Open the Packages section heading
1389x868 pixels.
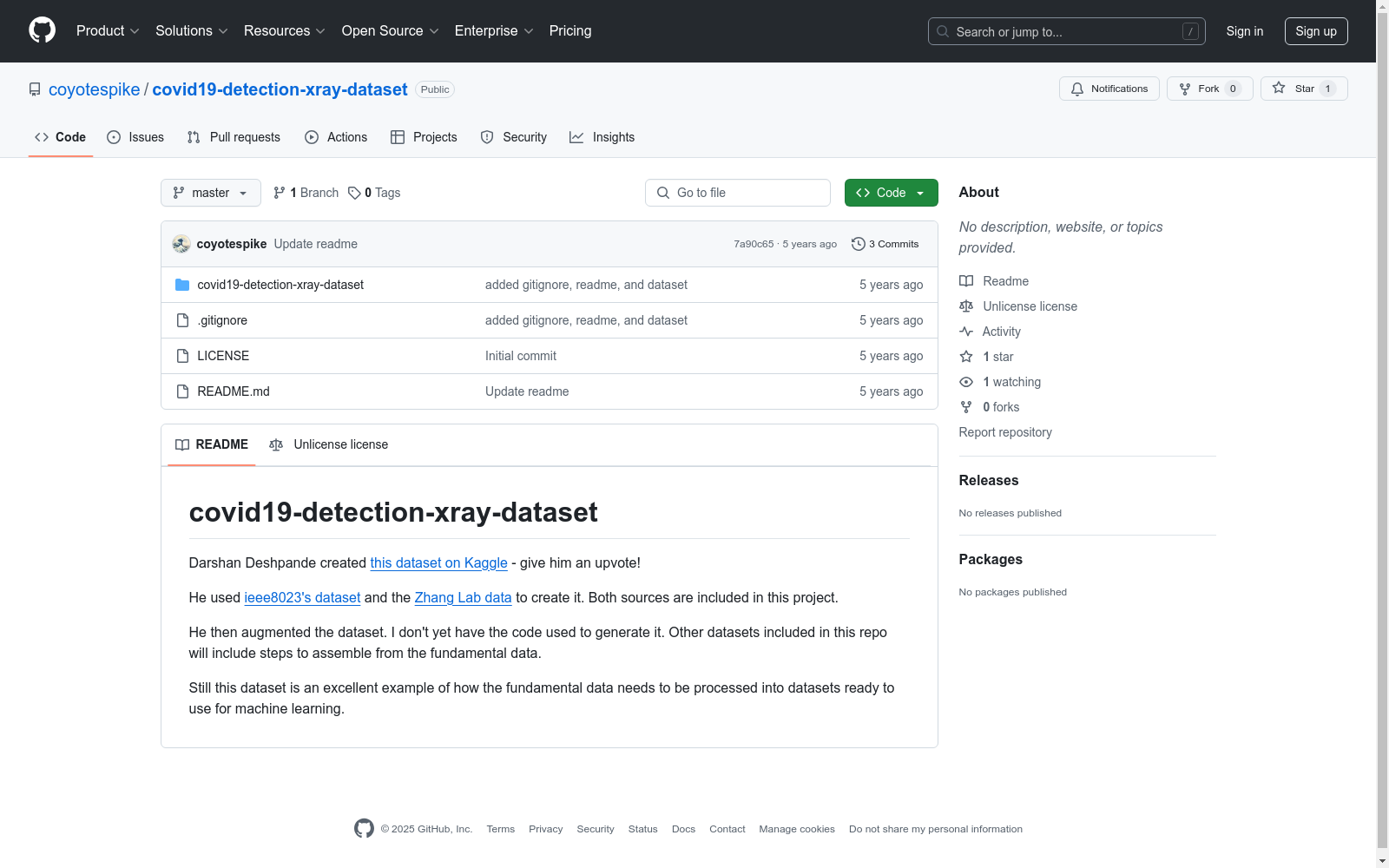(991, 559)
